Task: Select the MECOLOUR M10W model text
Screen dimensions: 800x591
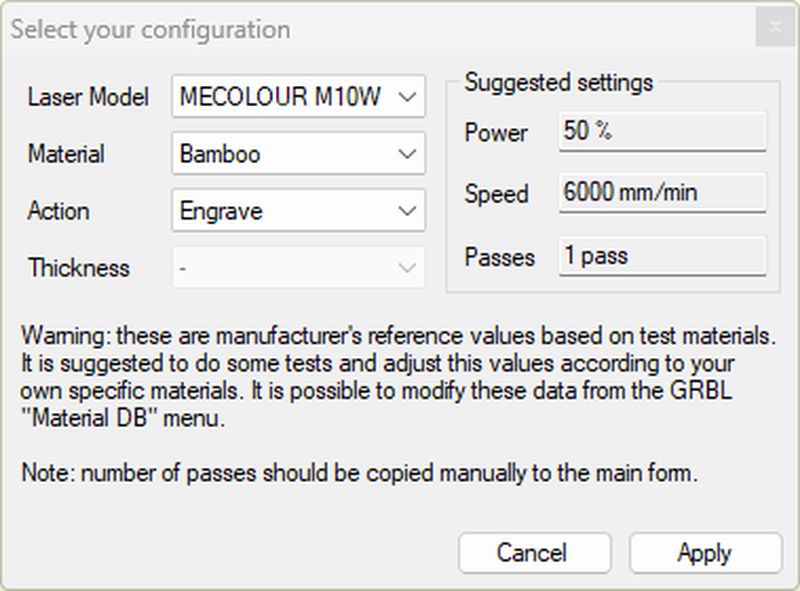Action: [279, 97]
